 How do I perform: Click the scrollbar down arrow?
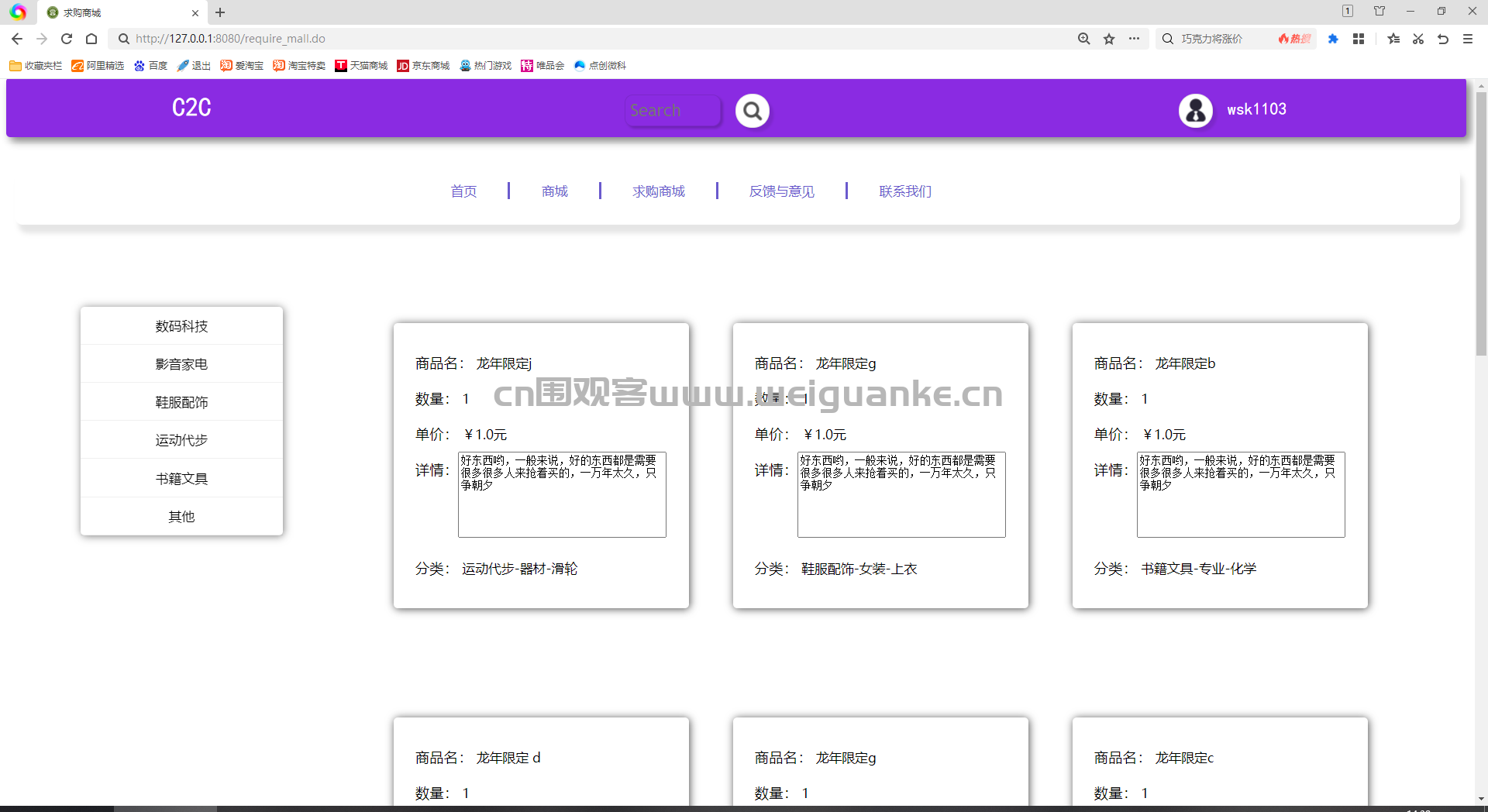pos(1481,798)
